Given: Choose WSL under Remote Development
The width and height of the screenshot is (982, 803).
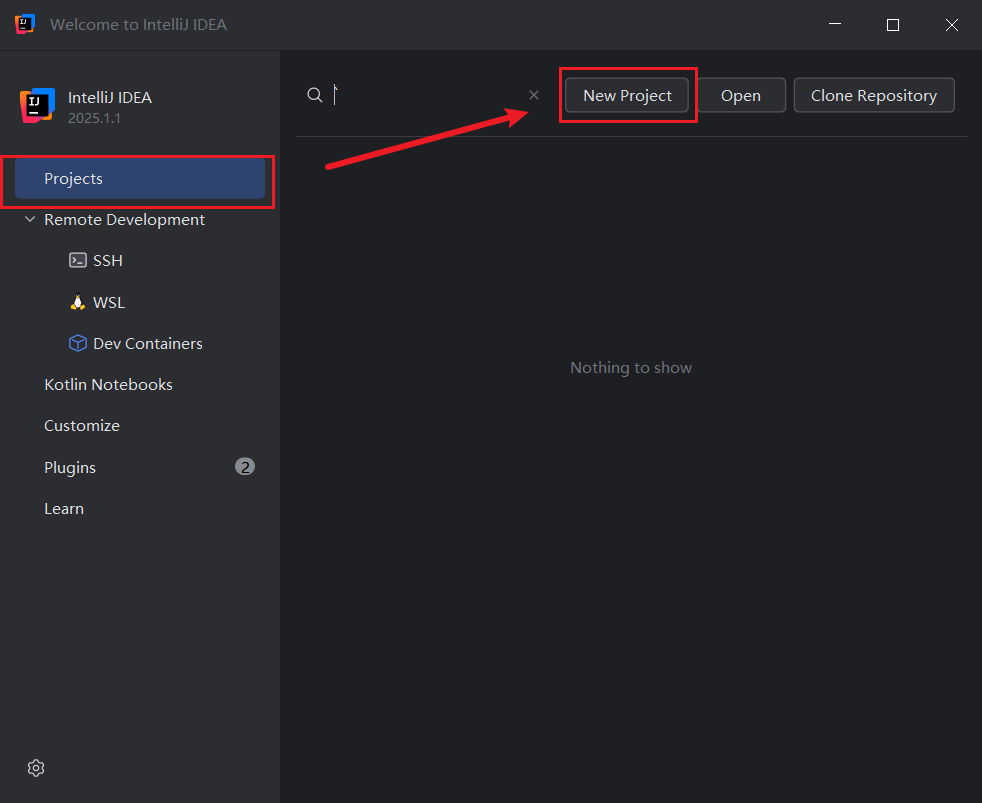Looking at the screenshot, I should [x=109, y=303].
